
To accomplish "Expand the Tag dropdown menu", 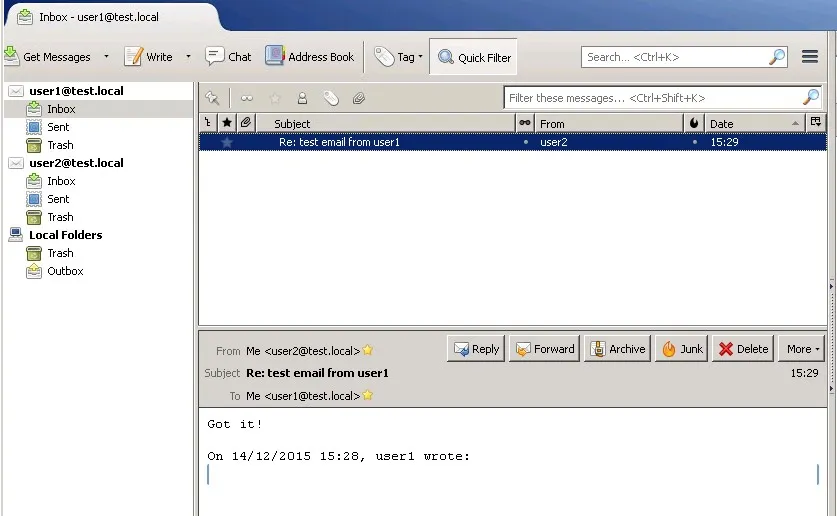I will [x=421, y=57].
